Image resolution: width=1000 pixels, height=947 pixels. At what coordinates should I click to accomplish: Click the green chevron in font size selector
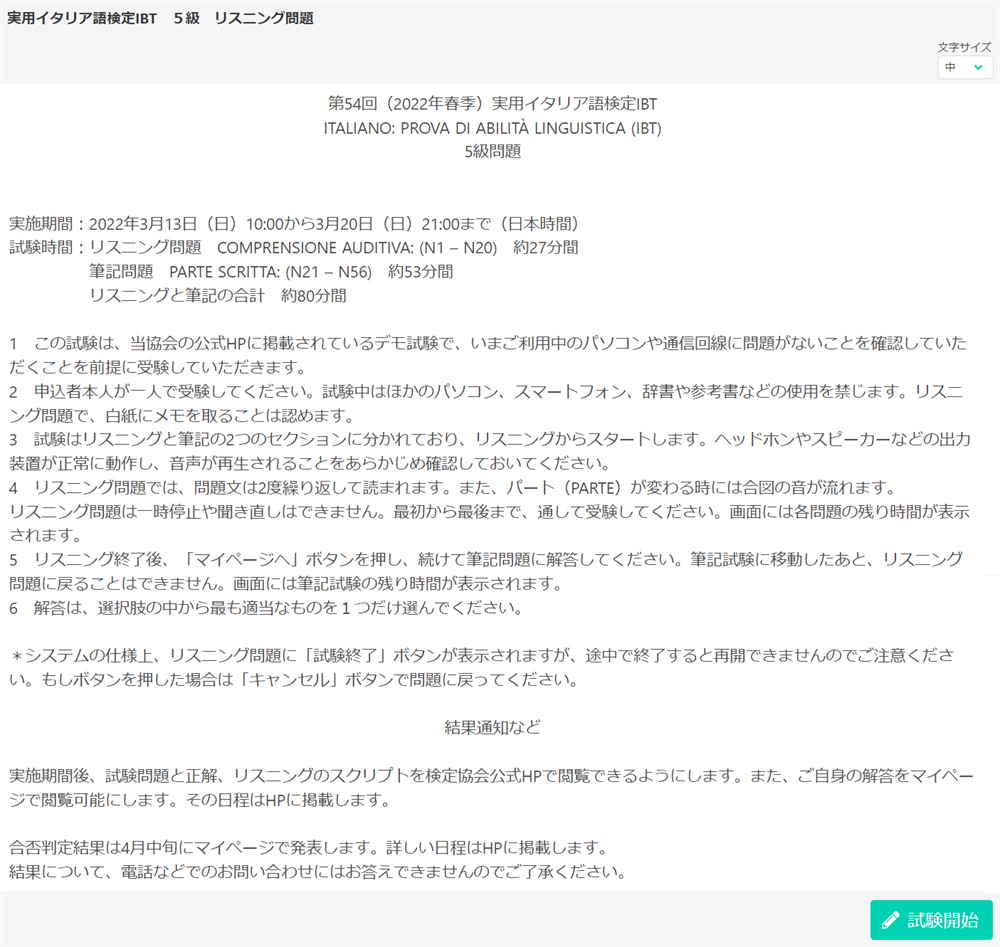[978, 67]
